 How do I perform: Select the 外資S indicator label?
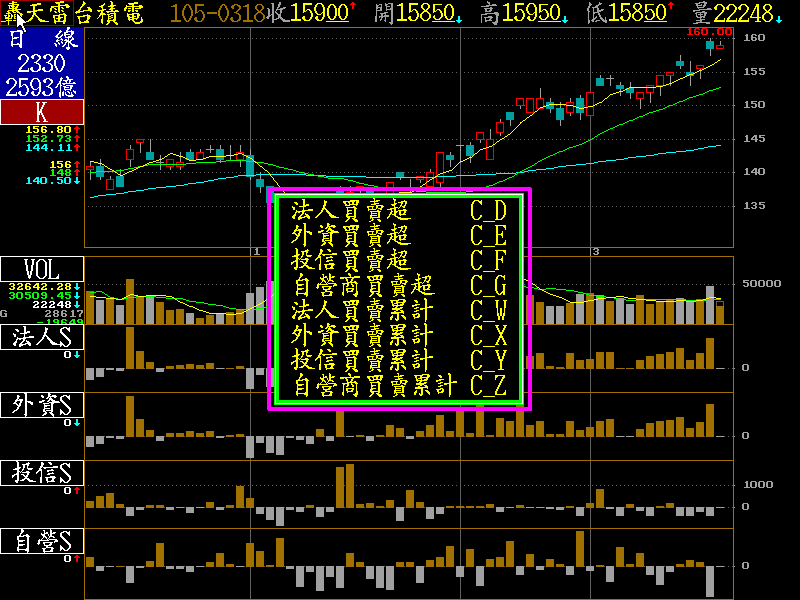42,405
